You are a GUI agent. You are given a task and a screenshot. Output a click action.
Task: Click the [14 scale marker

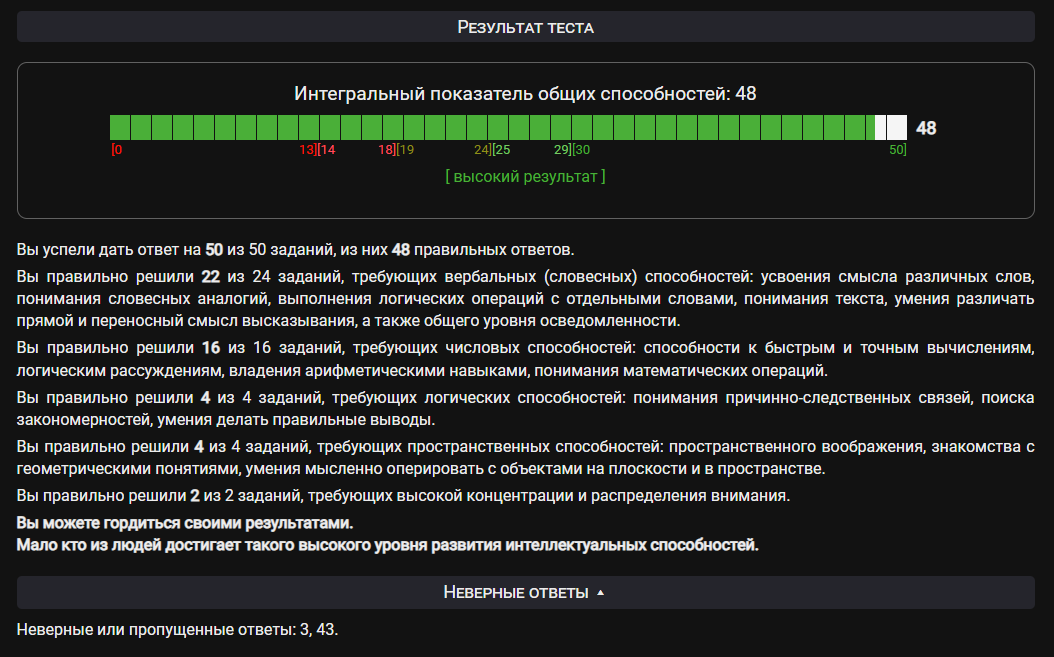tap(326, 150)
